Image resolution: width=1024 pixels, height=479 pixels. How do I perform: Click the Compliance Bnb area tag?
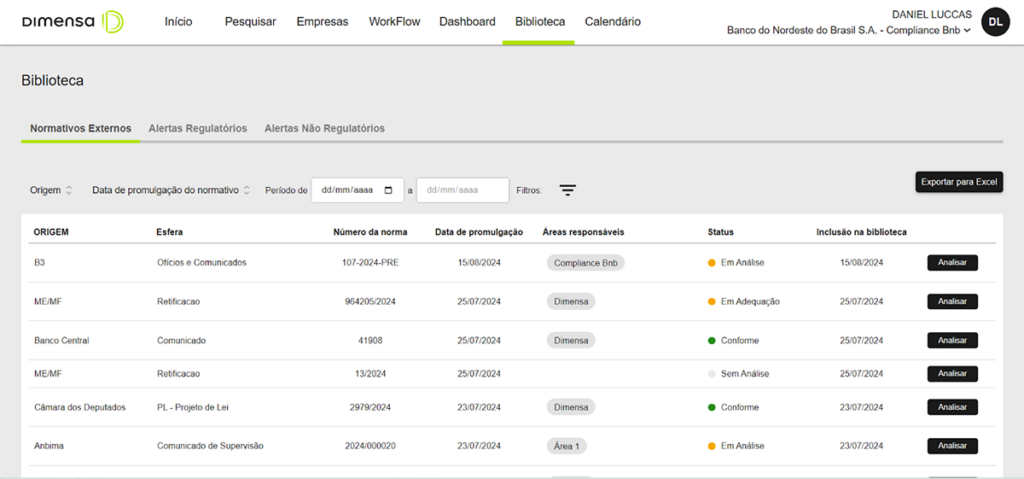coord(585,263)
